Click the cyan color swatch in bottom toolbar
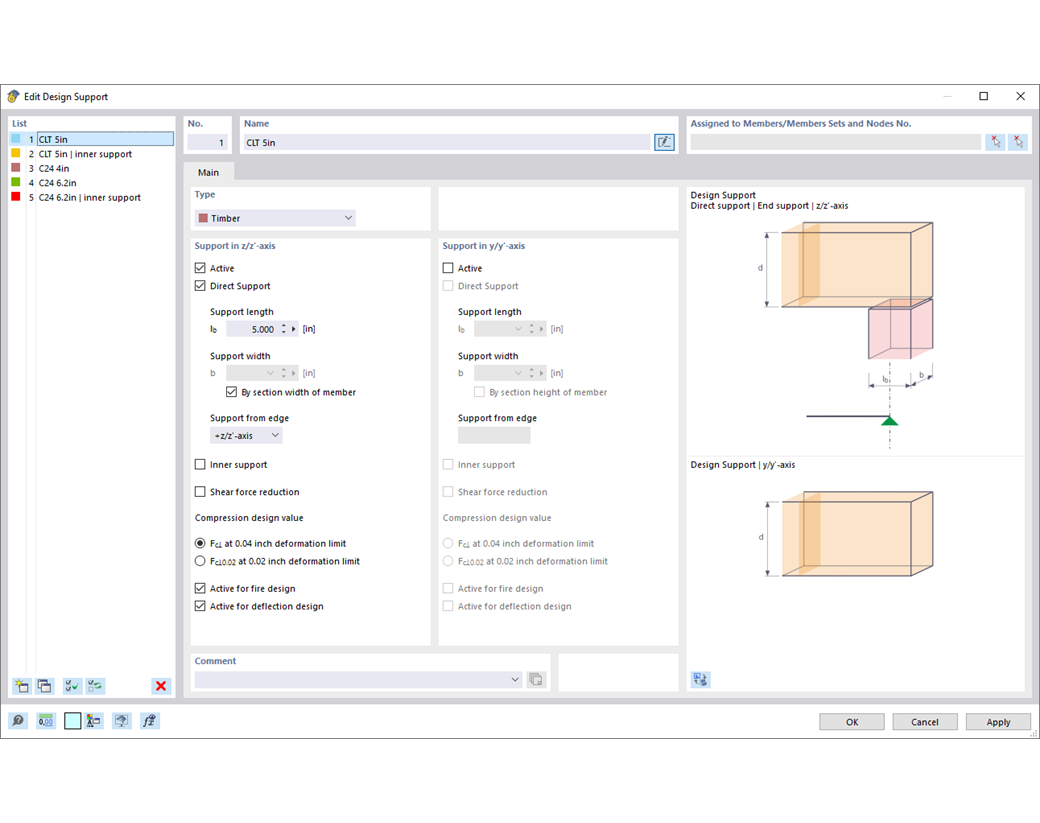The height and width of the screenshot is (823, 1040). point(72,720)
